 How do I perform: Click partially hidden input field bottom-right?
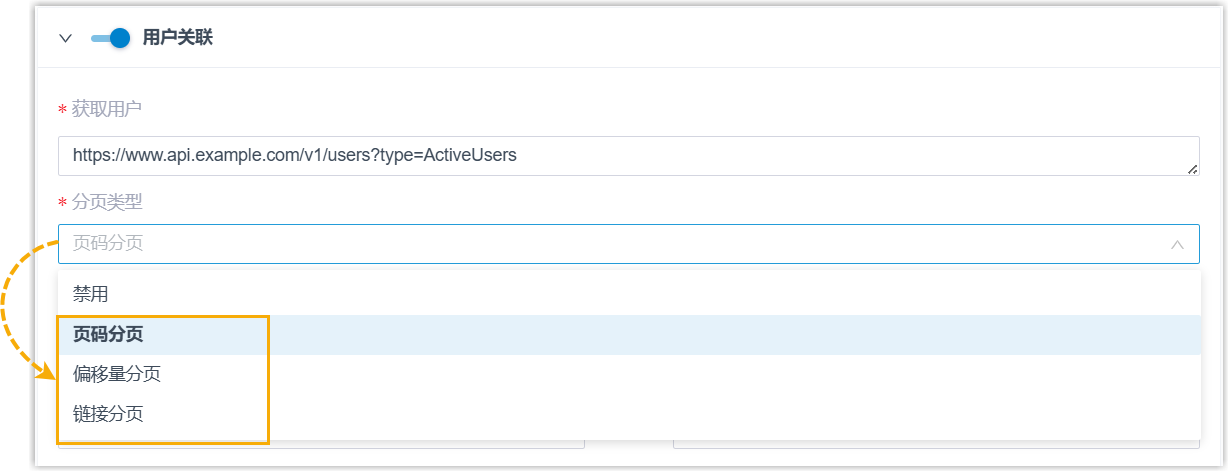pos(936,443)
